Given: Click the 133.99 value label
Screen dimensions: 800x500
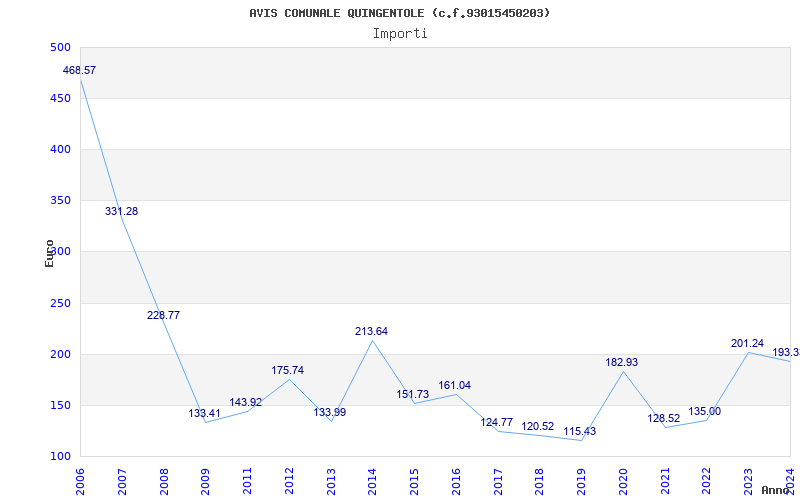Looking at the screenshot, I should point(330,412).
